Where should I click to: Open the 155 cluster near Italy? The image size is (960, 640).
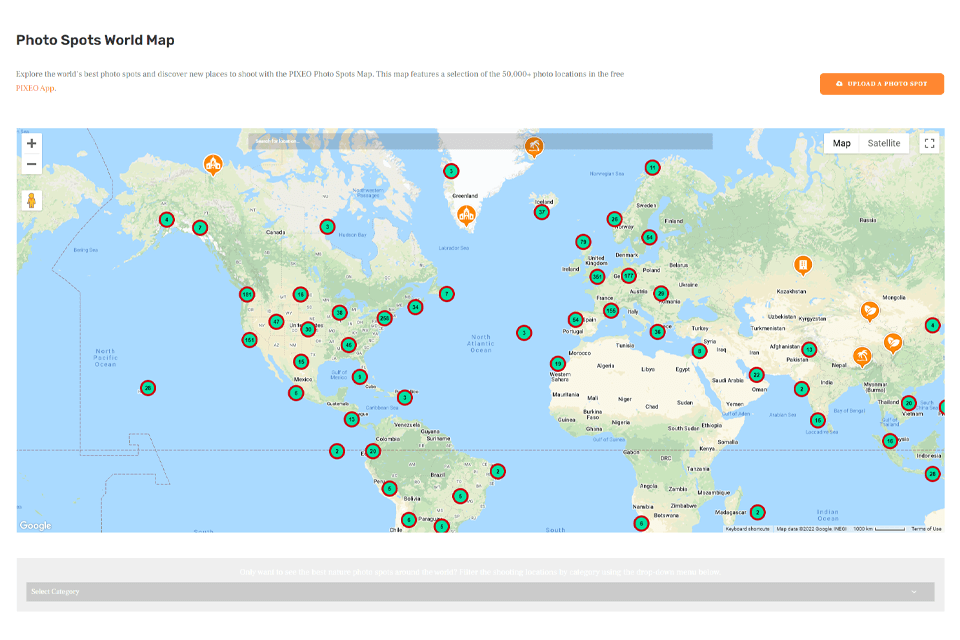coord(610,311)
